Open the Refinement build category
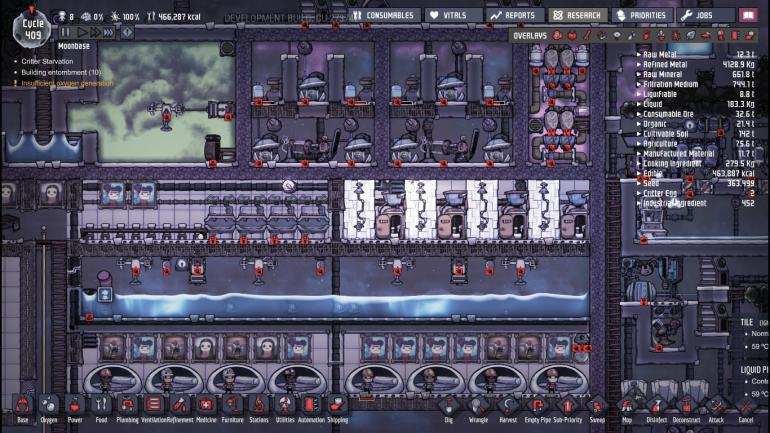The height and width of the screenshot is (433, 770). pos(180,408)
